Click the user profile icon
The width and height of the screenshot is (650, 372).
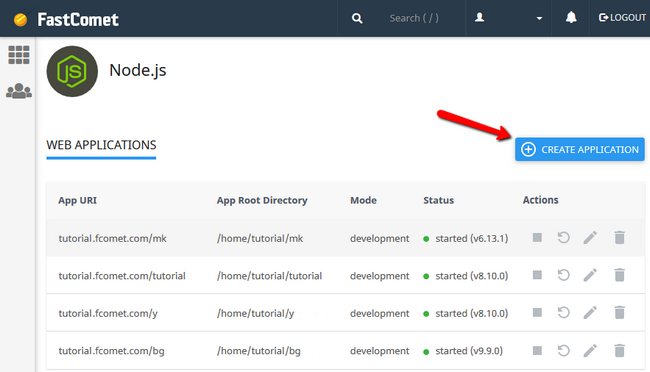tap(480, 17)
